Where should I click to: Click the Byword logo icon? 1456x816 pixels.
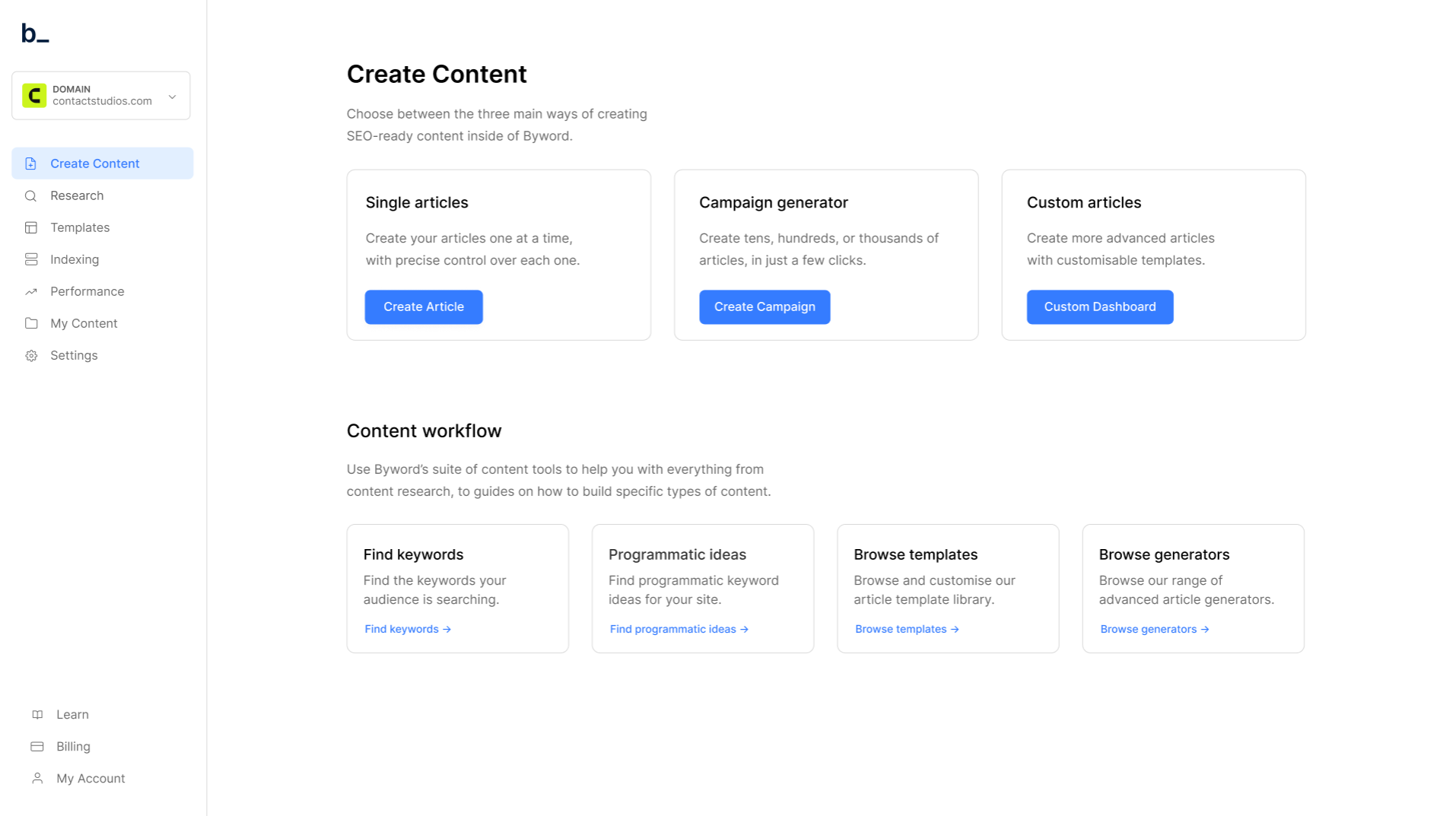click(x=35, y=33)
